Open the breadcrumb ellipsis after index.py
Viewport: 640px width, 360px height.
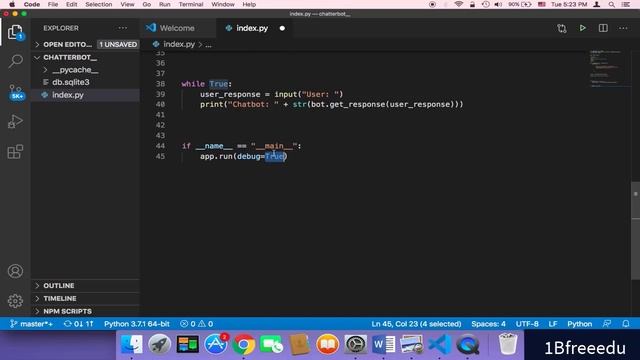click(209, 44)
